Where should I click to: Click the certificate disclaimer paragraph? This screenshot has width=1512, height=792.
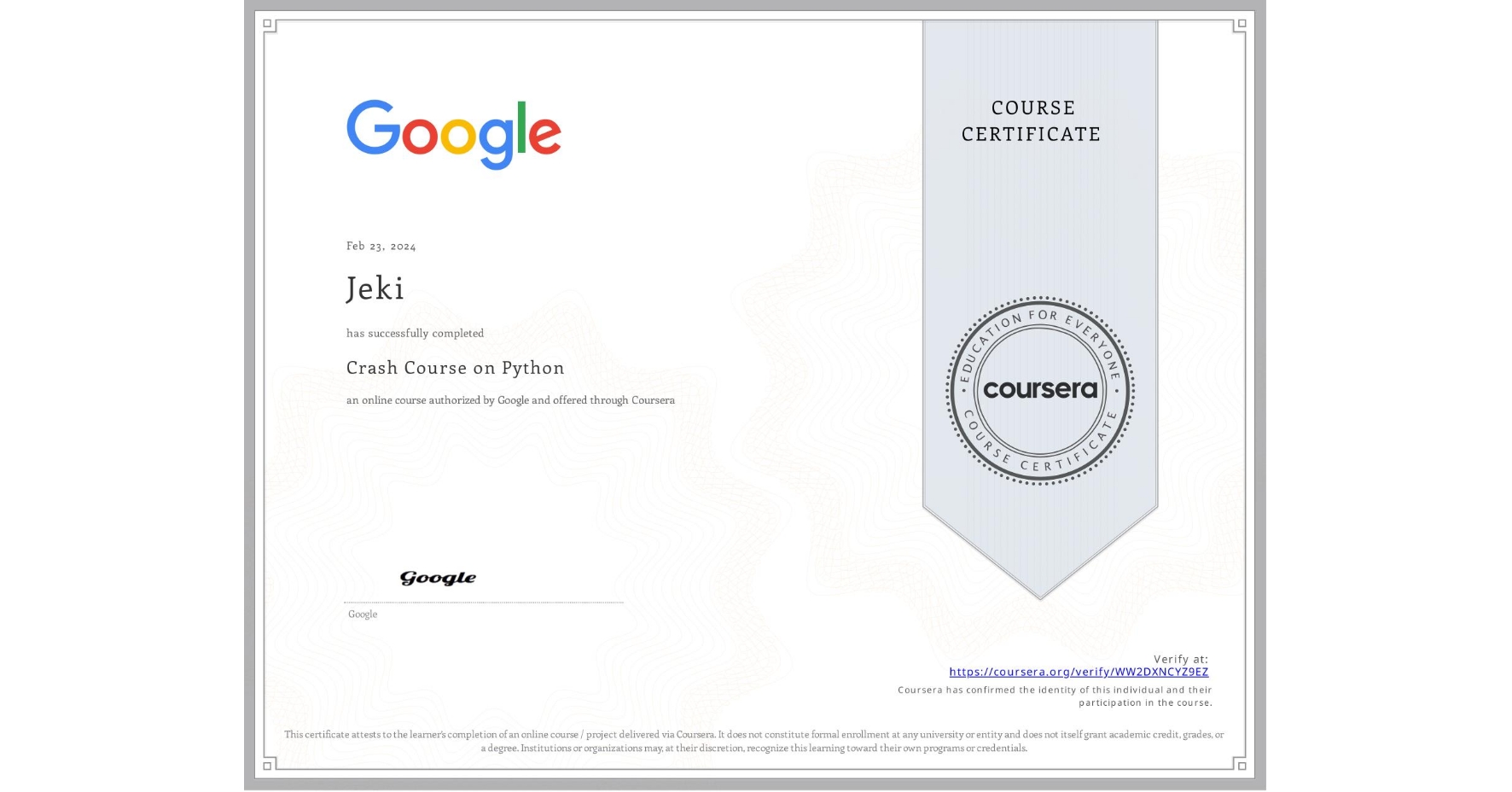coord(754,741)
